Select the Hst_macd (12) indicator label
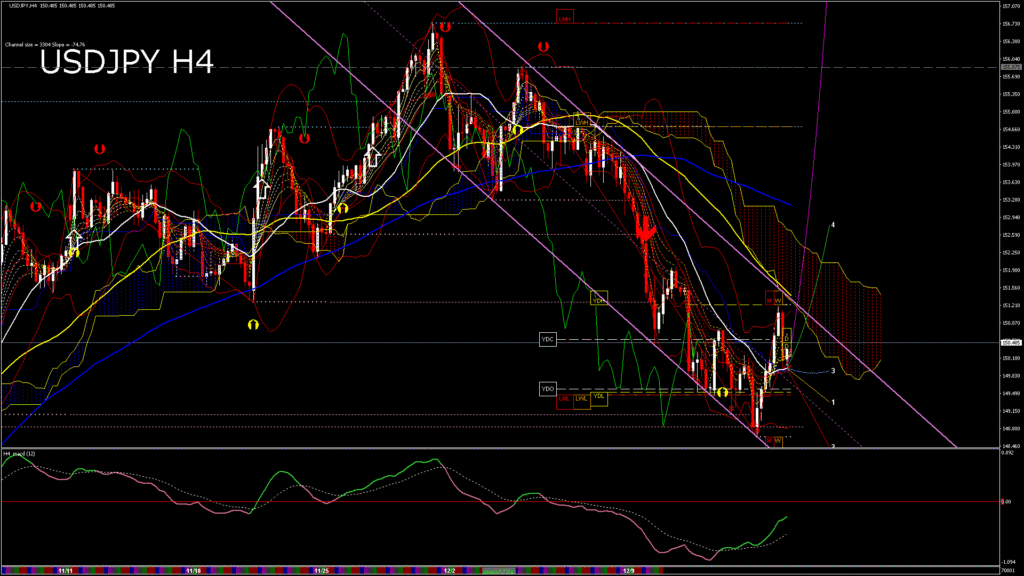The image size is (1024, 576). pyautogui.click(x=20, y=454)
